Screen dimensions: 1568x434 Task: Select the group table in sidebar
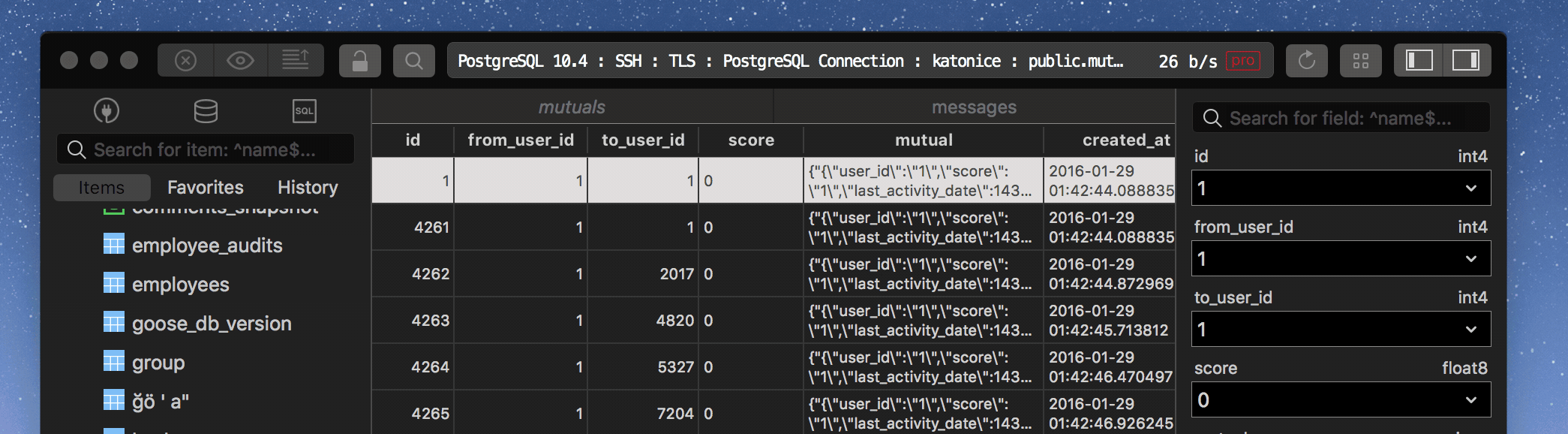coord(158,363)
